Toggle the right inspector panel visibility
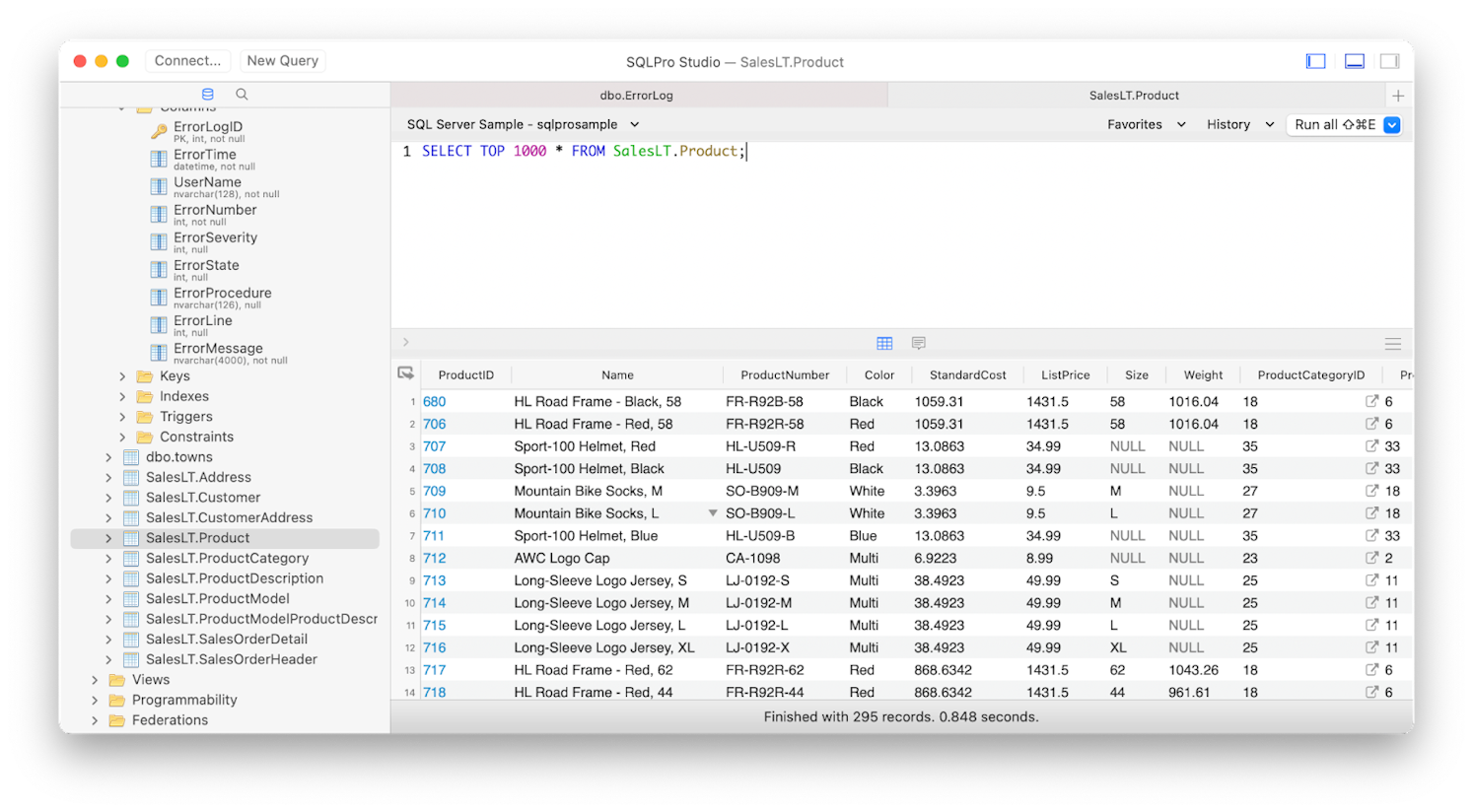The width and height of the screenshot is (1473, 812). pos(1389,61)
